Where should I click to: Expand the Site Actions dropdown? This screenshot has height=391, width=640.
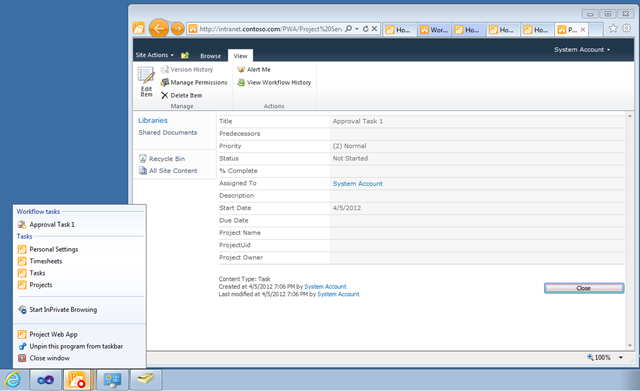(155, 55)
